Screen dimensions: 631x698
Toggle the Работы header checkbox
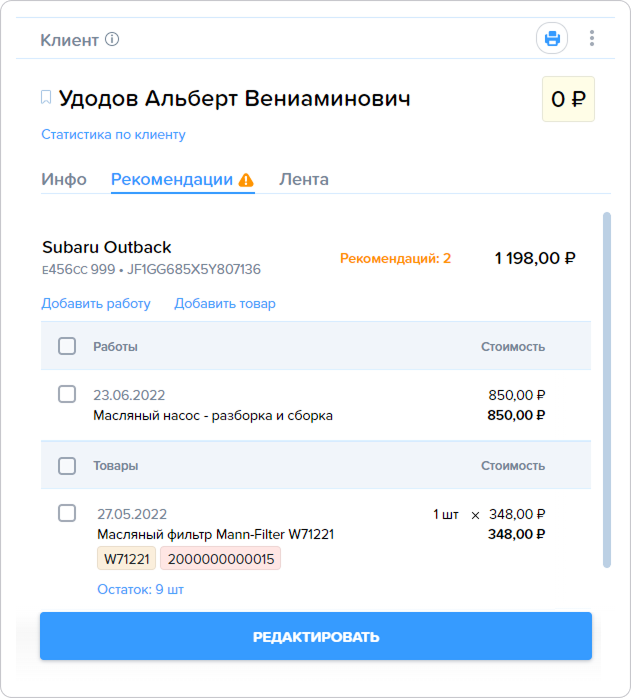coord(67,346)
